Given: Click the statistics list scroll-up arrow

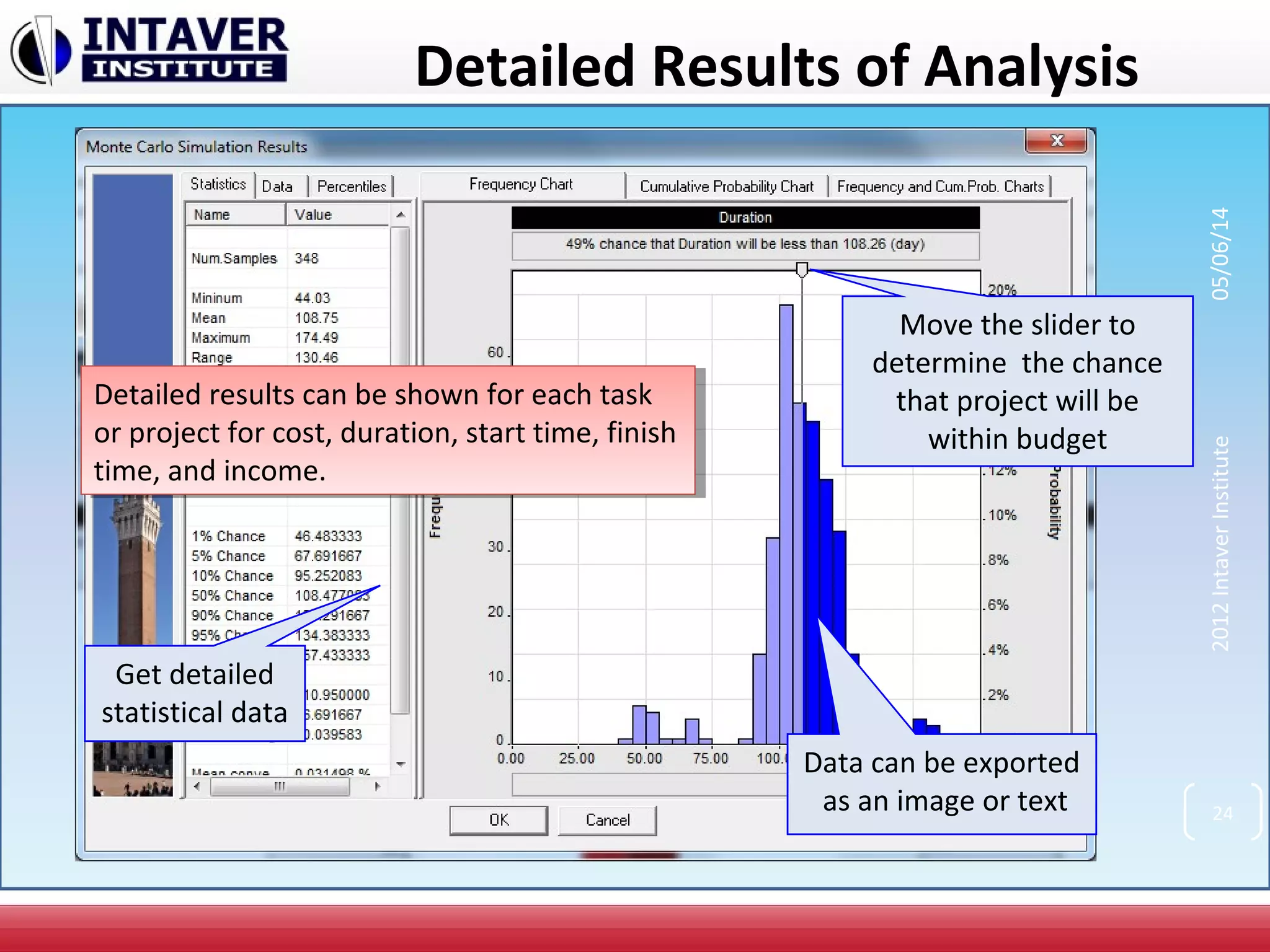Looking at the screenshot, I should pyautogui.click(x=401, y=215).
